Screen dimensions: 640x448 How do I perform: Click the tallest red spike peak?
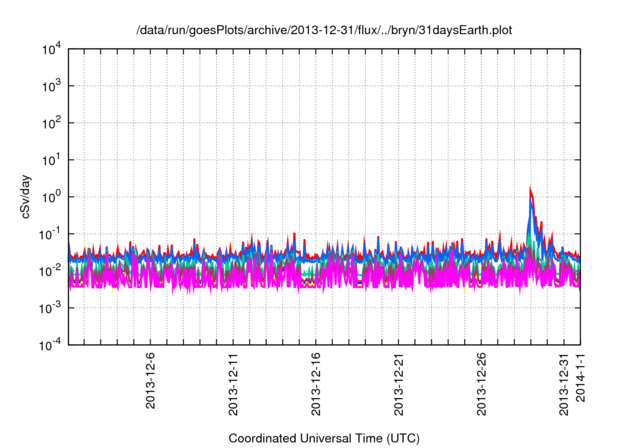coord(530,189)
